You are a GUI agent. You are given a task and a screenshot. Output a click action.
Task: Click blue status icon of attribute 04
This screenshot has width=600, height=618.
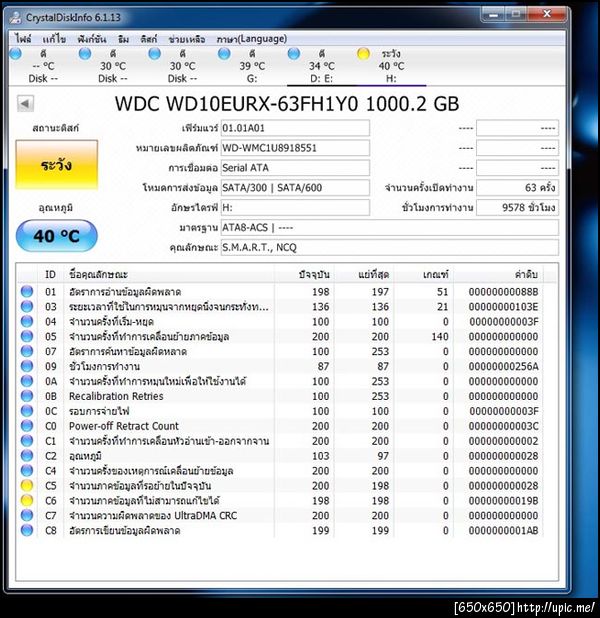coord(27,322)
